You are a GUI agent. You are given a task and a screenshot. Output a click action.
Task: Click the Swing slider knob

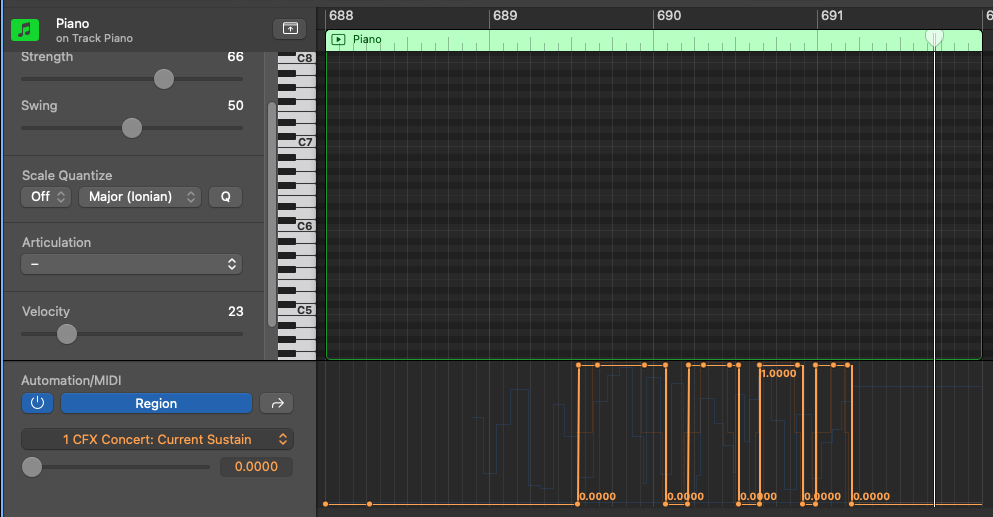[131, 128]
